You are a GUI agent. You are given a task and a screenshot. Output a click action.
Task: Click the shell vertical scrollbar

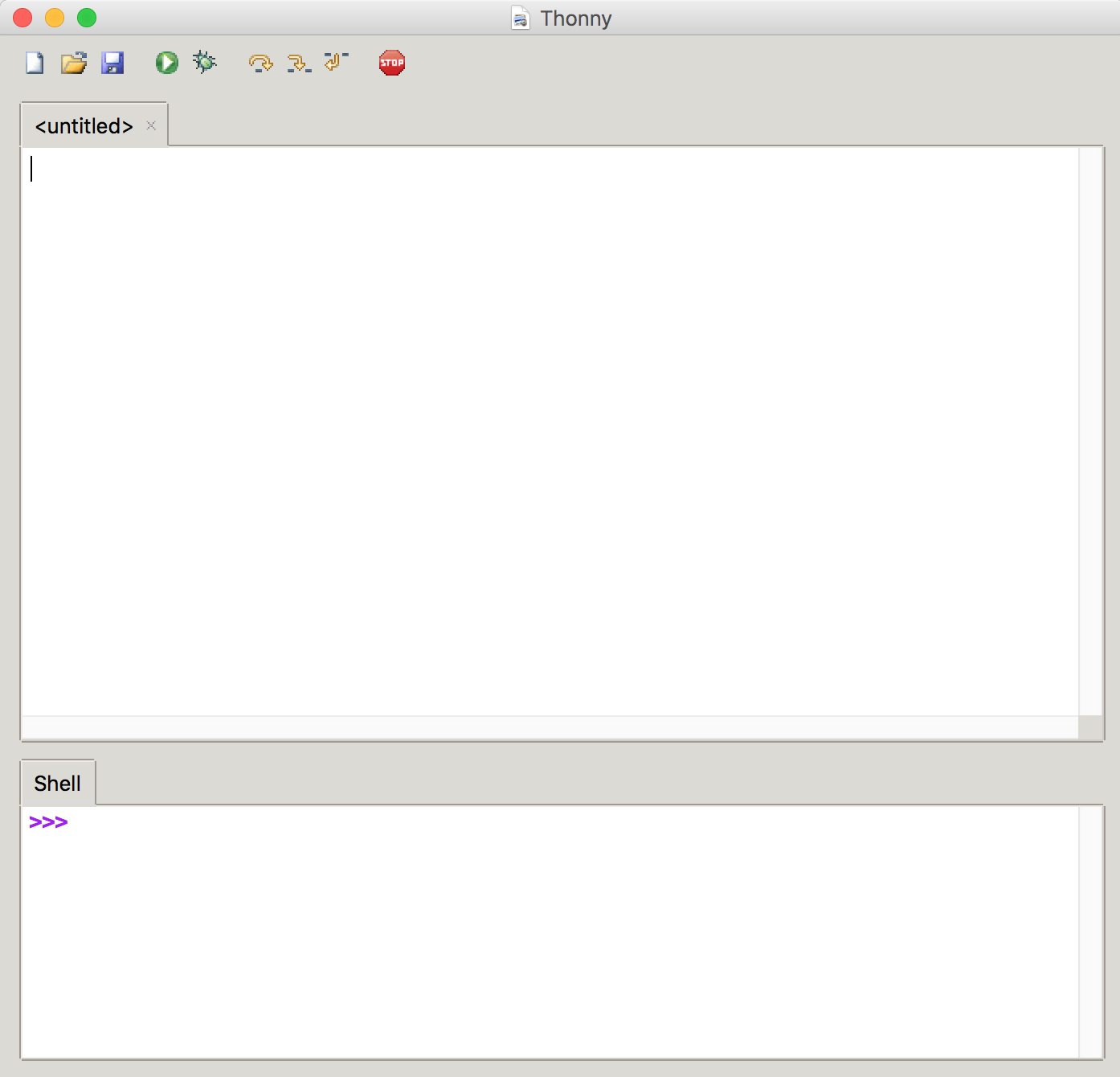1090,932
